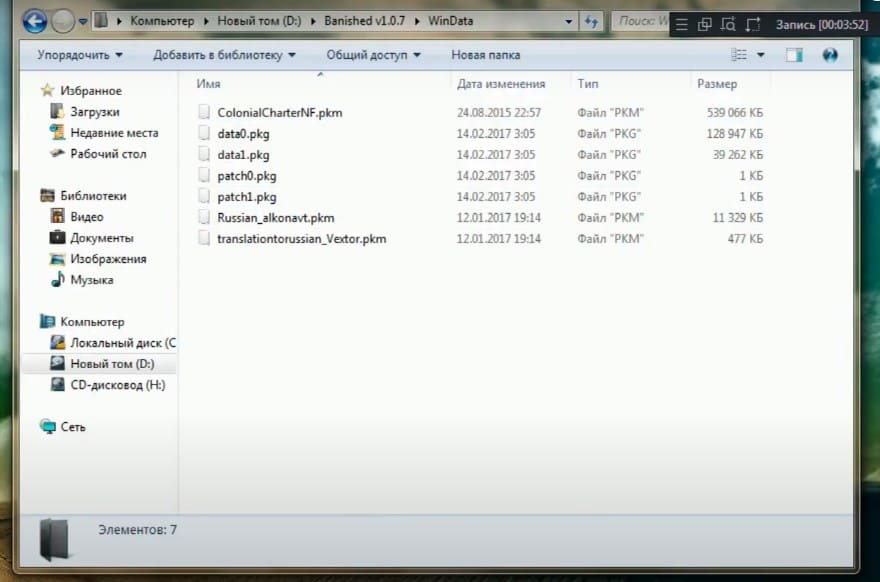
Task: Open the Общий доступ dropdown
Action: [373, 55]
